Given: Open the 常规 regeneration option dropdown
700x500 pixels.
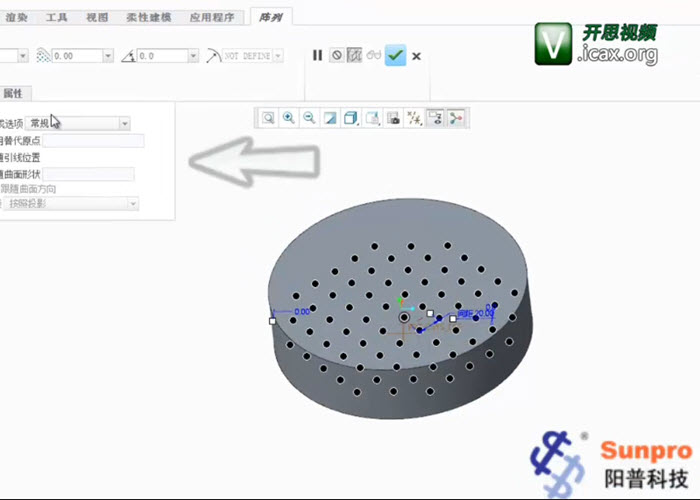Looking at the screenshot, I should pos(78,123).
